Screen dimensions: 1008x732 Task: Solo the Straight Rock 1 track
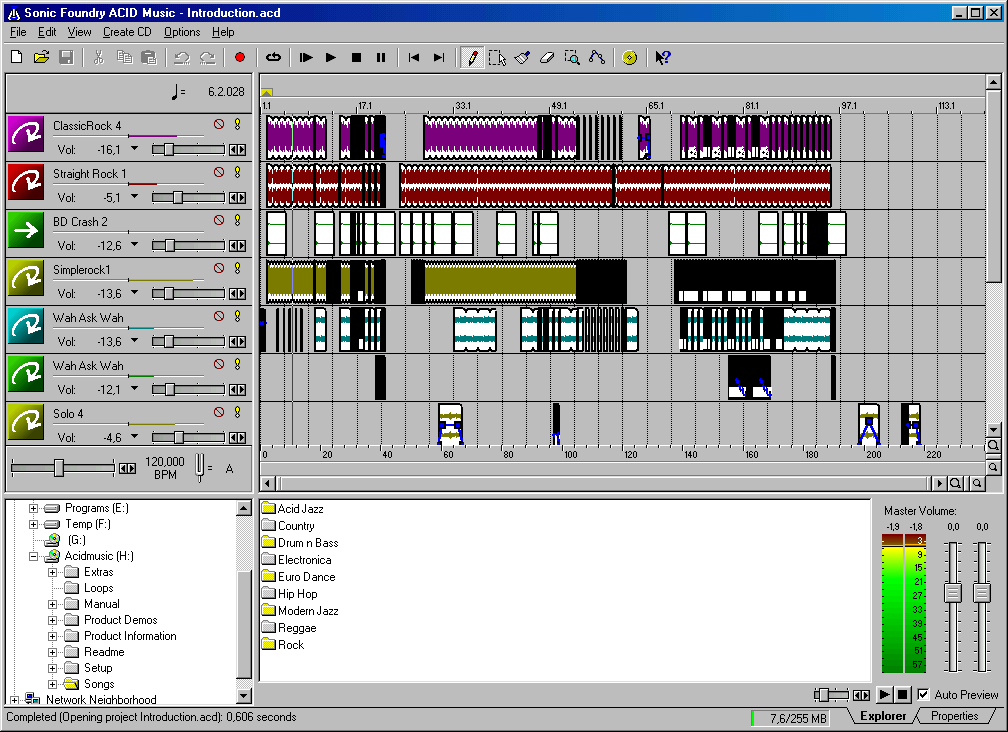coord(238,173)
